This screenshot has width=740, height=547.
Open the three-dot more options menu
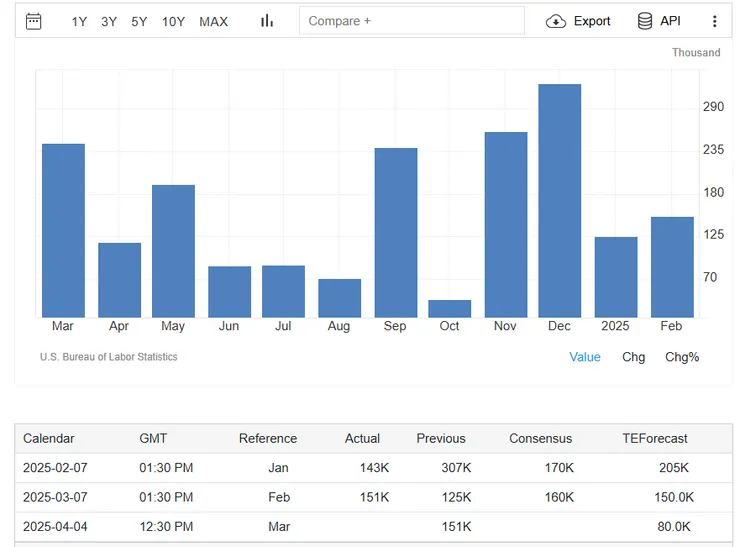coord(714,21)
